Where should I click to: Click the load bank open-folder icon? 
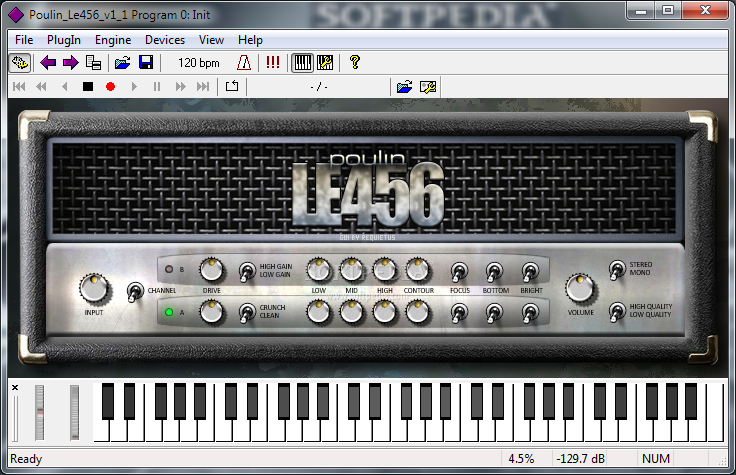click(123, 62)
